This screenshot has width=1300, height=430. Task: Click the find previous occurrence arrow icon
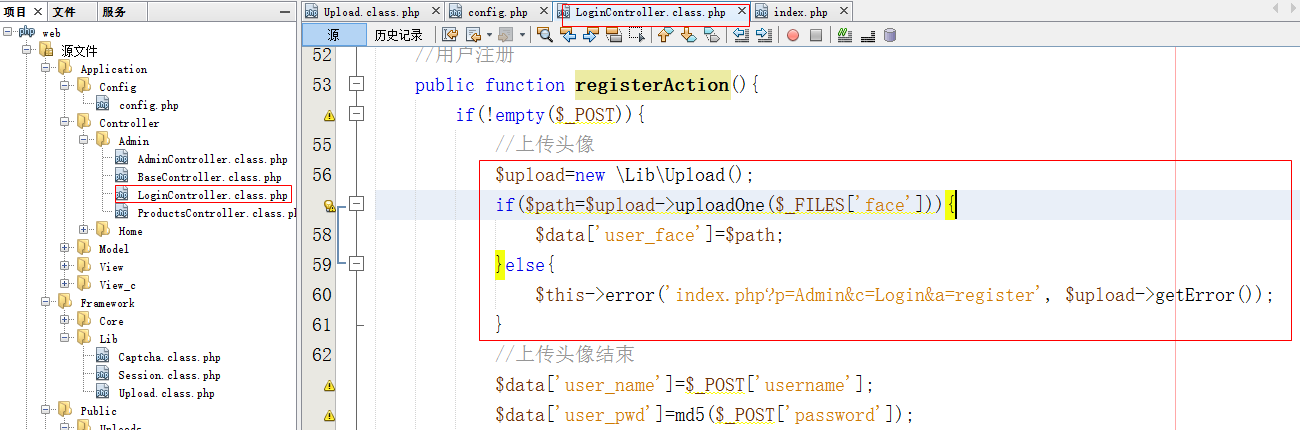tap(568, 35)
